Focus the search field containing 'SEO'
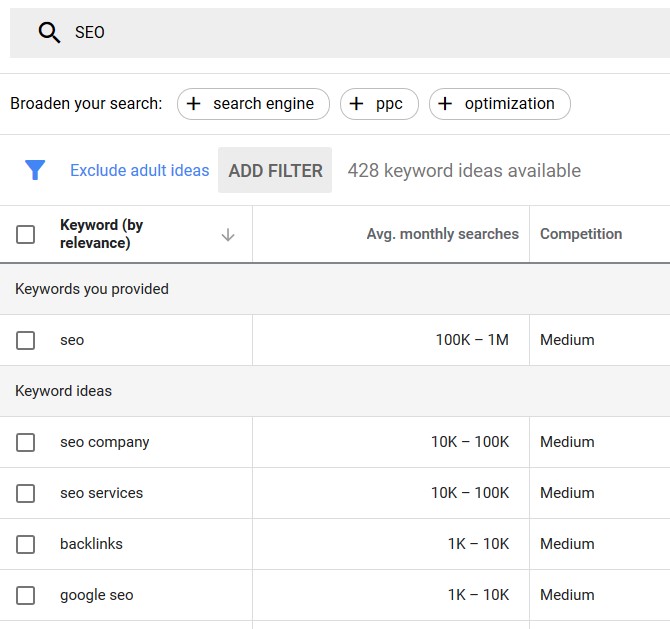This screenshot has width=670, height=629. [x=350, y=33]
